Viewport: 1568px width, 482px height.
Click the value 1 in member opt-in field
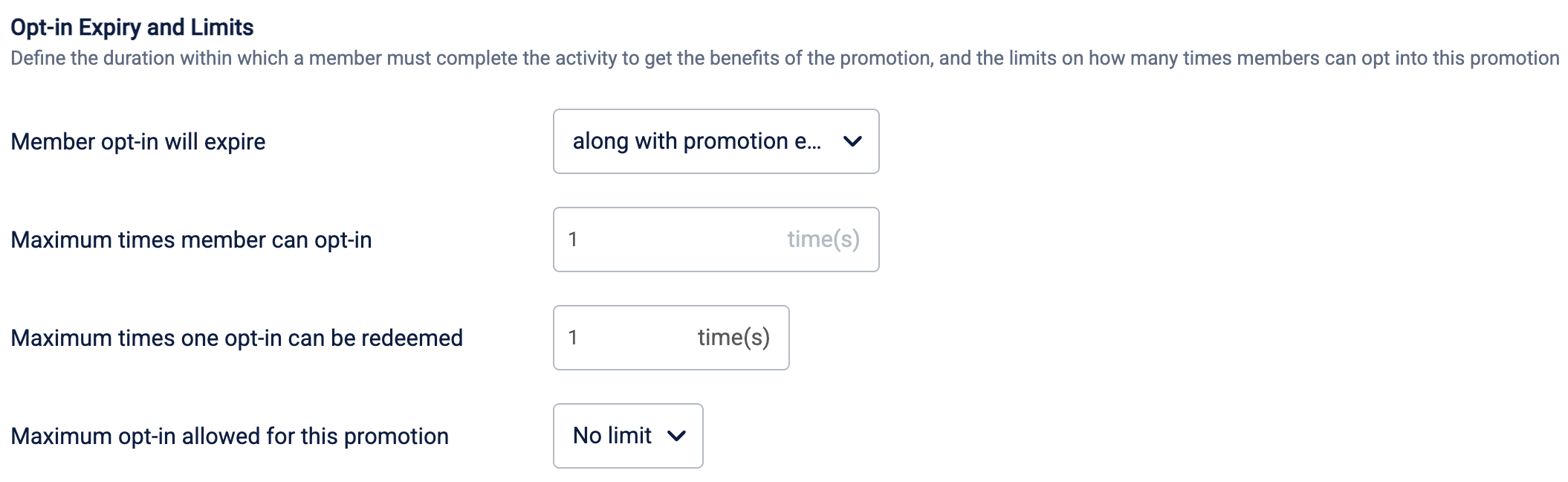pos(573,240)
